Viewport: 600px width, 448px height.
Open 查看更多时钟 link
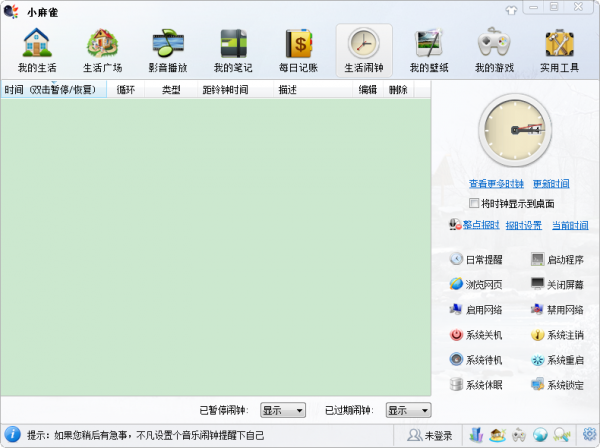click(x=496, y=184)
